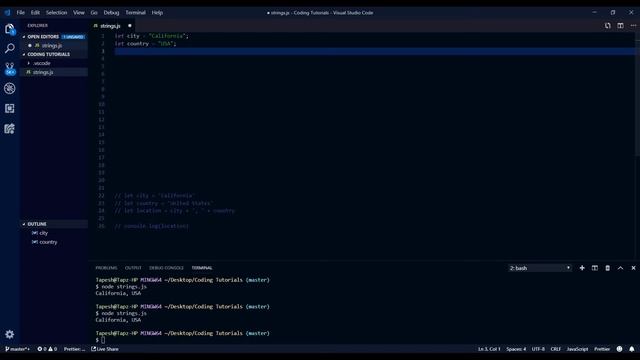This screenshot has height=360, width=640.
Task: Kill the terminal with trash icon
Action: coord(607,268)
